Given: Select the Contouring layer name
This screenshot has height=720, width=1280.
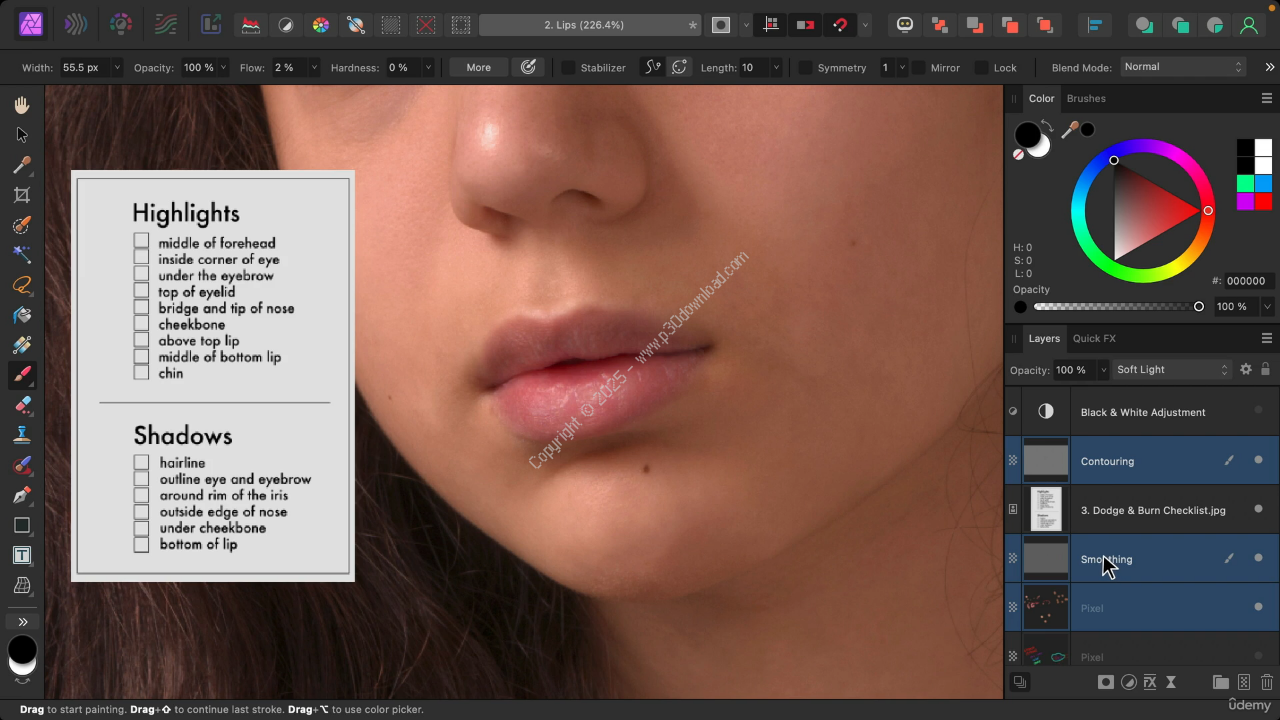Looking at the screenshot, I should [1107, 461].
